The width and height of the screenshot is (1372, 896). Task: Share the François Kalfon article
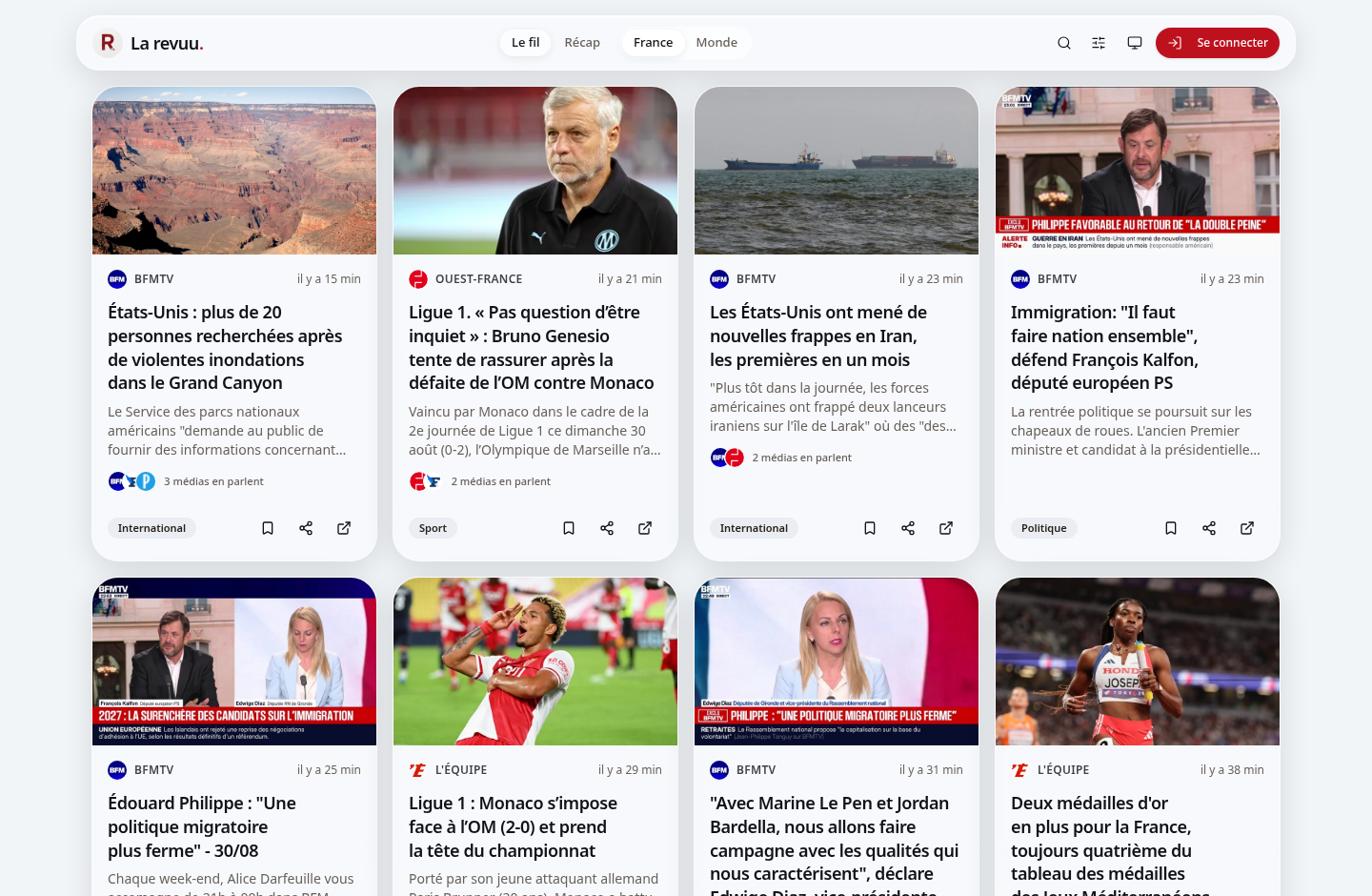pyautogui.click(x=1209, y=528)
